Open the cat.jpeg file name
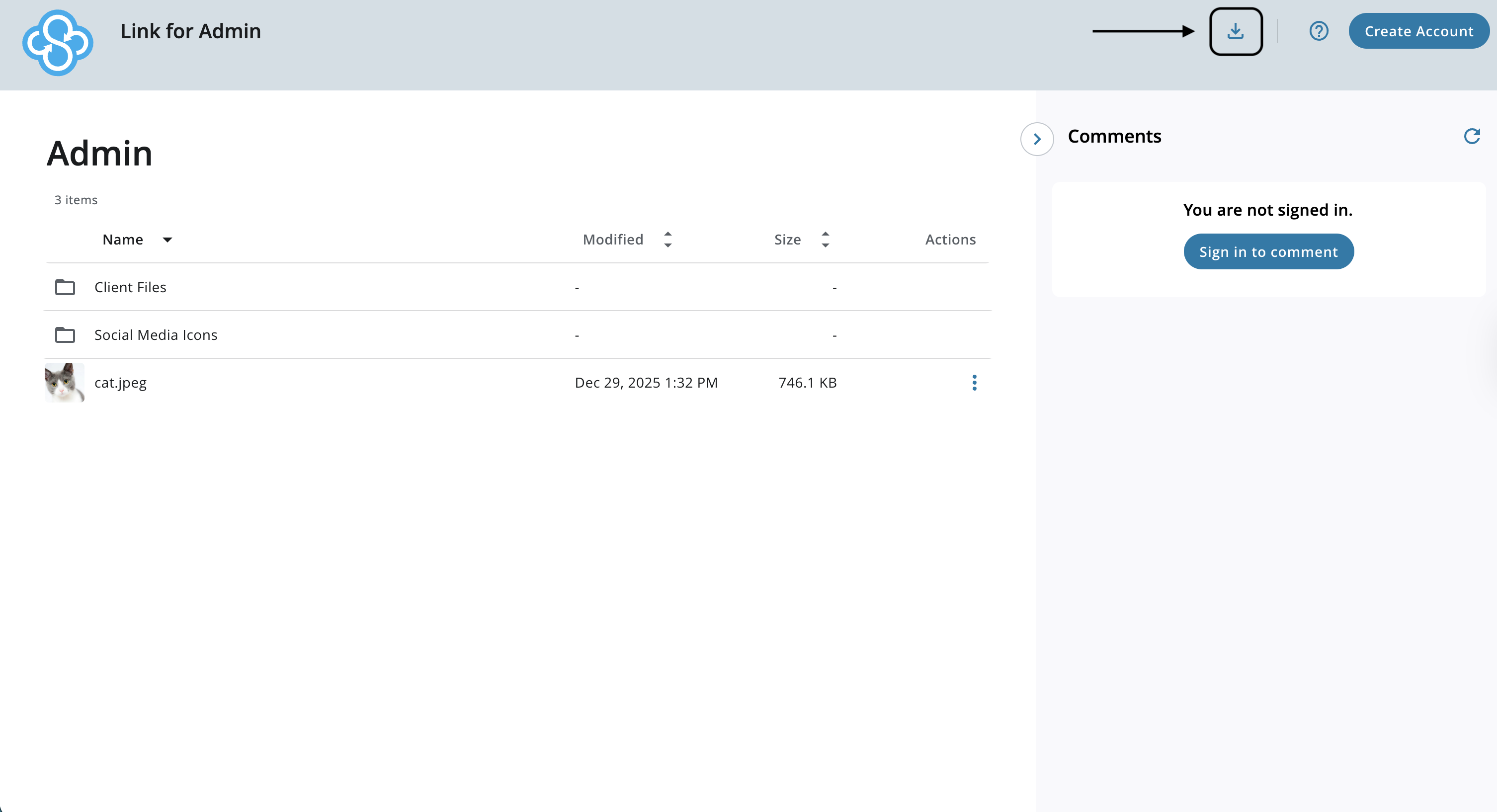 click(x=120, y=383)
